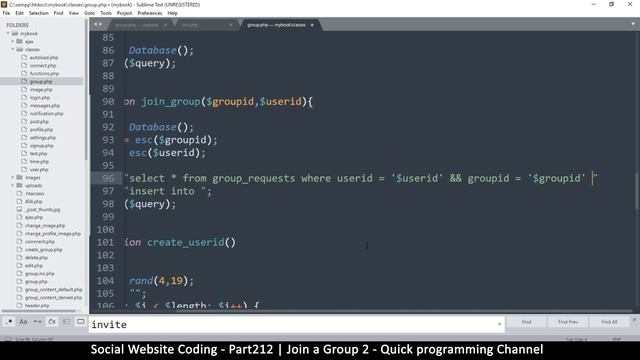The image size is (640, 360).
Task: Open image.php in the sidebar
Action: pos(41,89)
